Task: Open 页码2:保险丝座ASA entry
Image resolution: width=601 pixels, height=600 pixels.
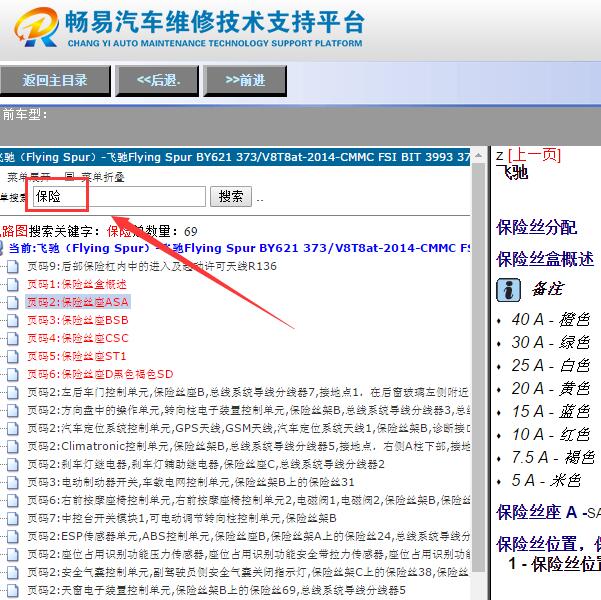Action: click(78, 302)
